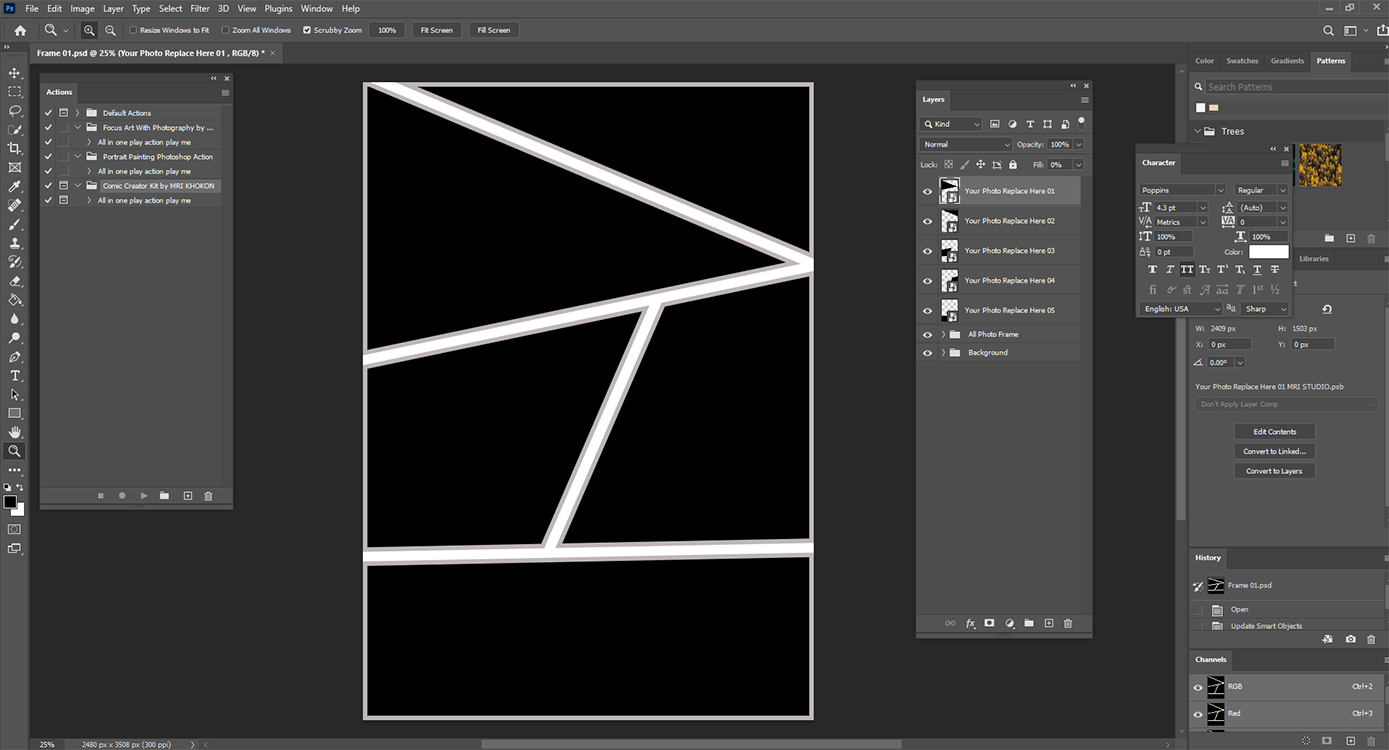Toggle RGB channel visibility eye
Viewport: 1389px width, 750px height.
coord(1198,687)
